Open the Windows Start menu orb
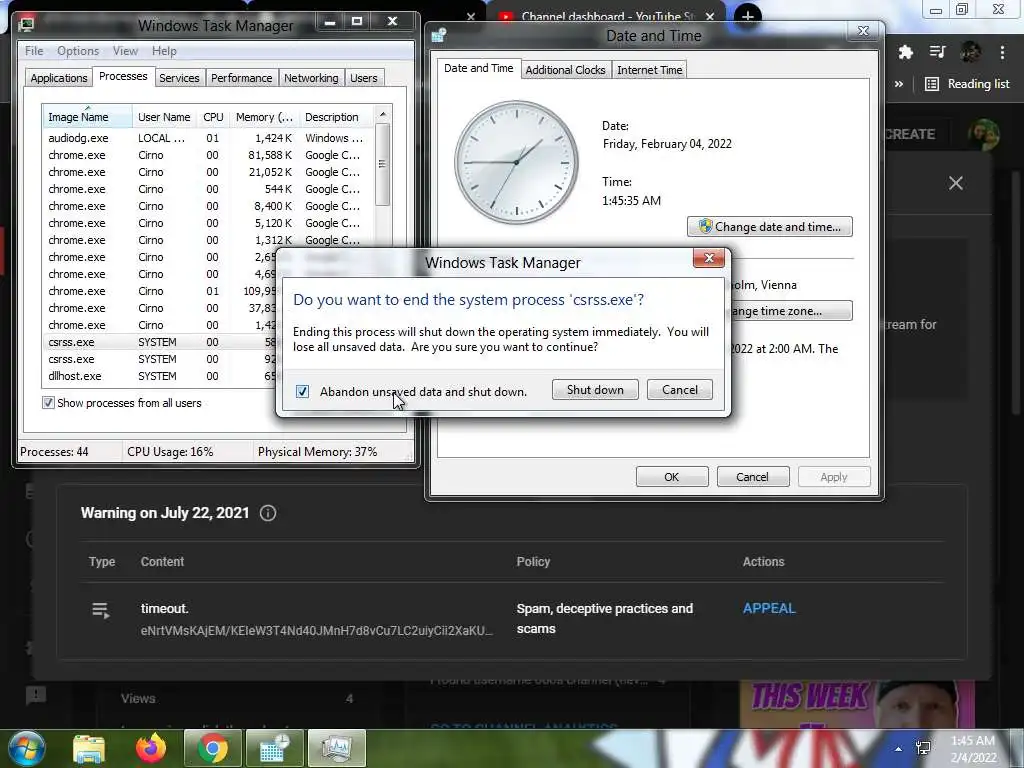 click(27, 748)
